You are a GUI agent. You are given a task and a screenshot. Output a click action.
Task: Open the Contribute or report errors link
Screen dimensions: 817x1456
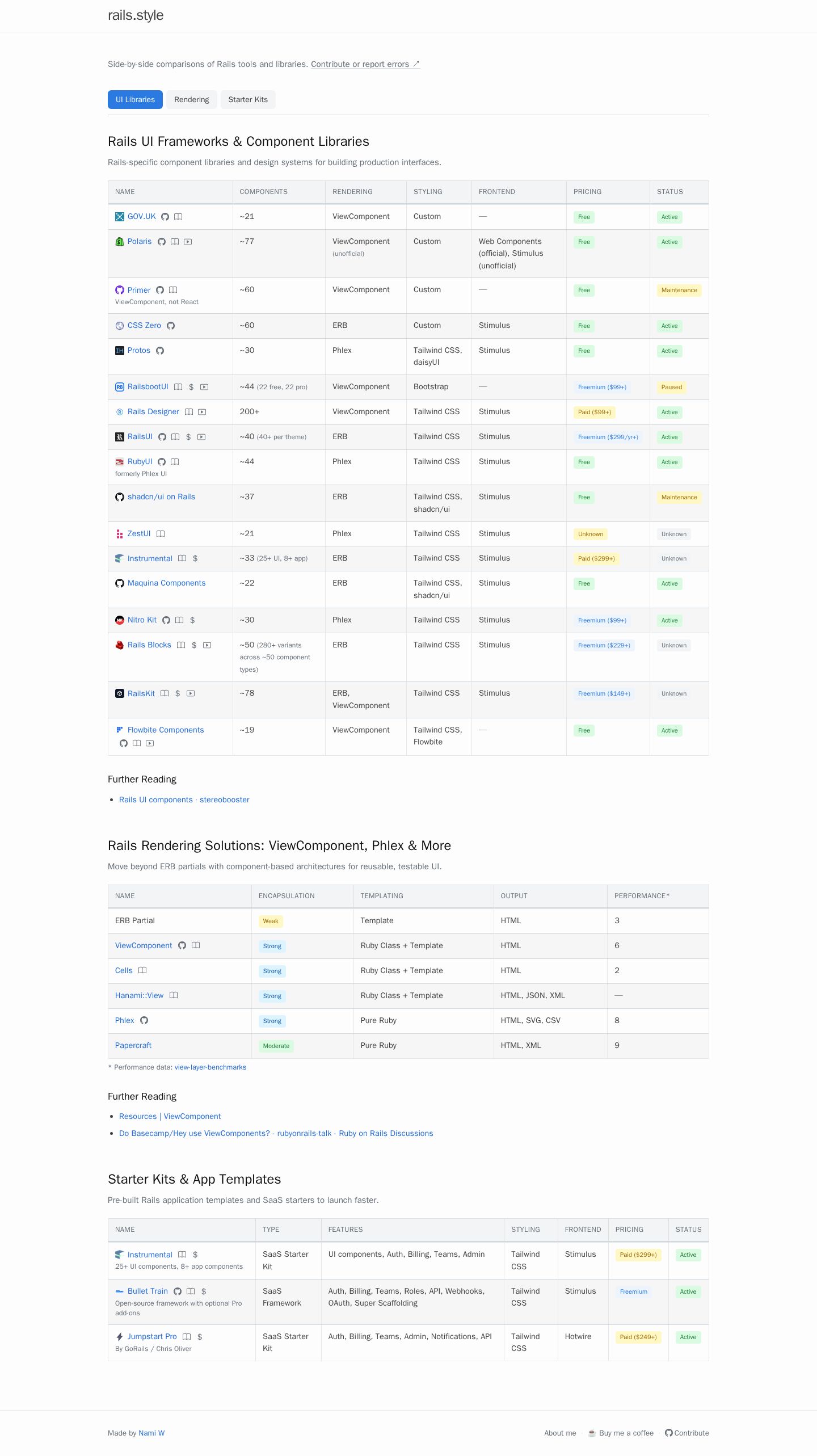365,64
